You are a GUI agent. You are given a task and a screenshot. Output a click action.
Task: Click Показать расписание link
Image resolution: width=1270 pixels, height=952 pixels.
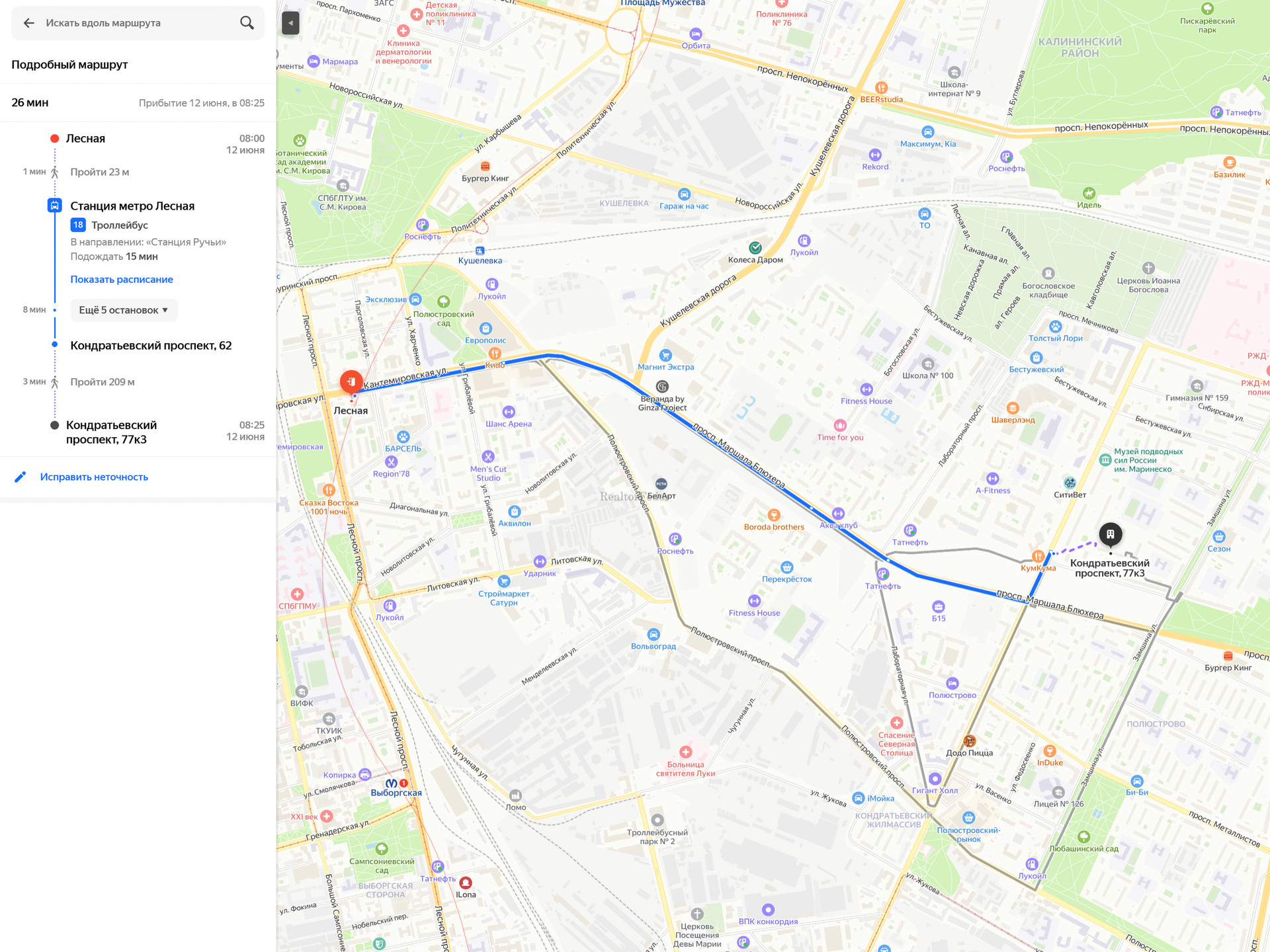click(x=122, y=279)
